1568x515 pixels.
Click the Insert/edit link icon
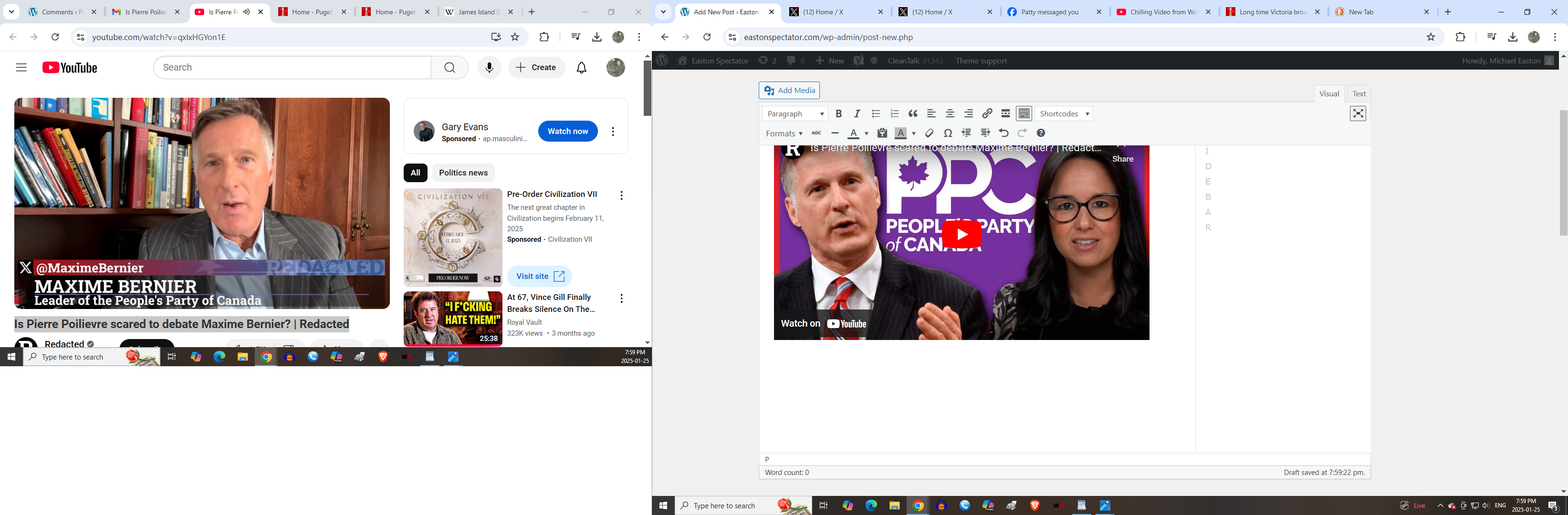(x=987, y=113)
